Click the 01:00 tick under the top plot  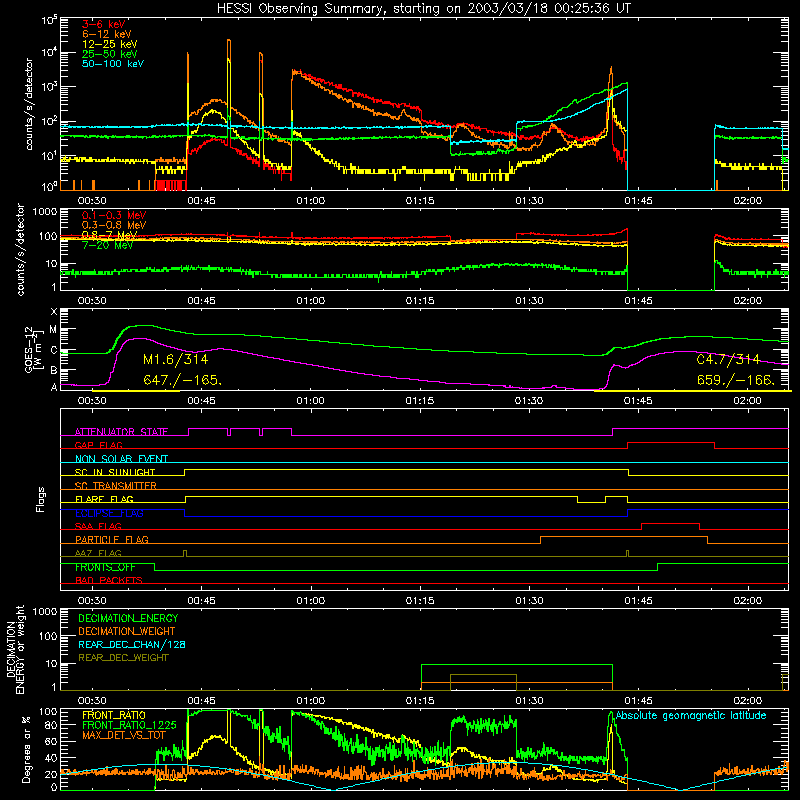[311, 201]
